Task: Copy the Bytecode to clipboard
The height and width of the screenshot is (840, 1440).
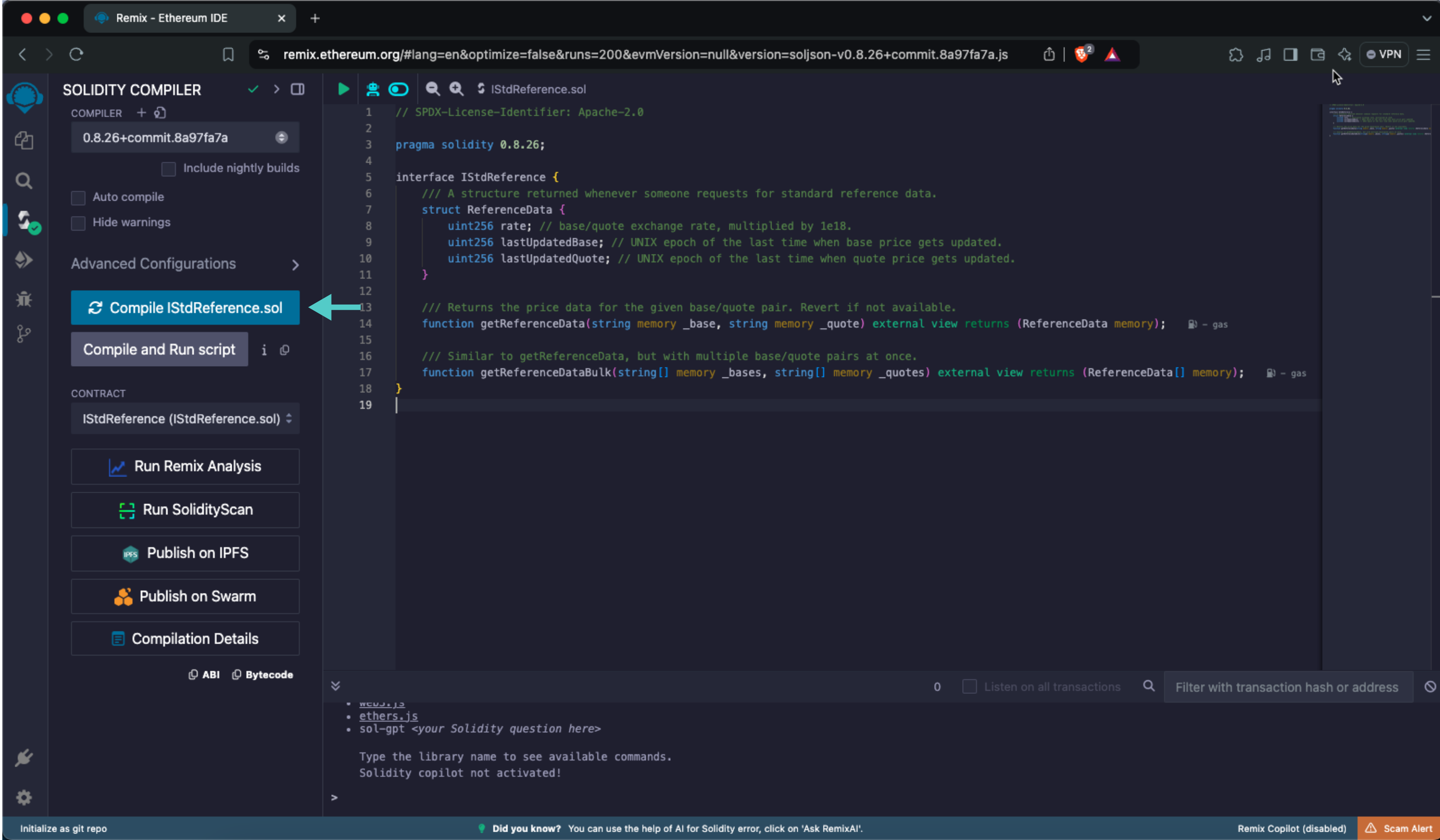Action: [262, 674]
